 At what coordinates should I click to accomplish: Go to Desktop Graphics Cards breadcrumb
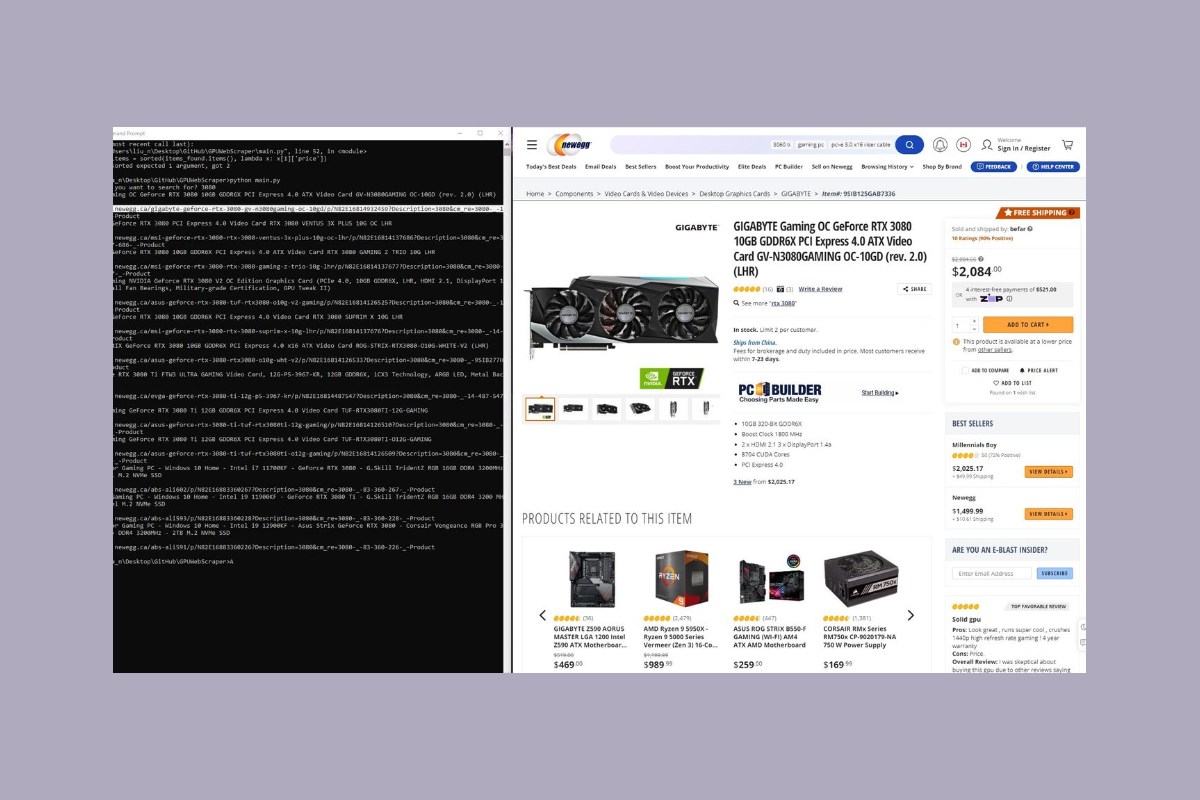[x=735, y=194]
